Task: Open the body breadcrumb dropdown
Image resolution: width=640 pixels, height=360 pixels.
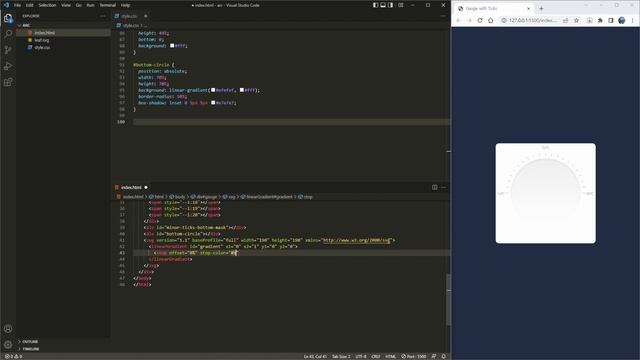Action: click(x=177, y=197)
